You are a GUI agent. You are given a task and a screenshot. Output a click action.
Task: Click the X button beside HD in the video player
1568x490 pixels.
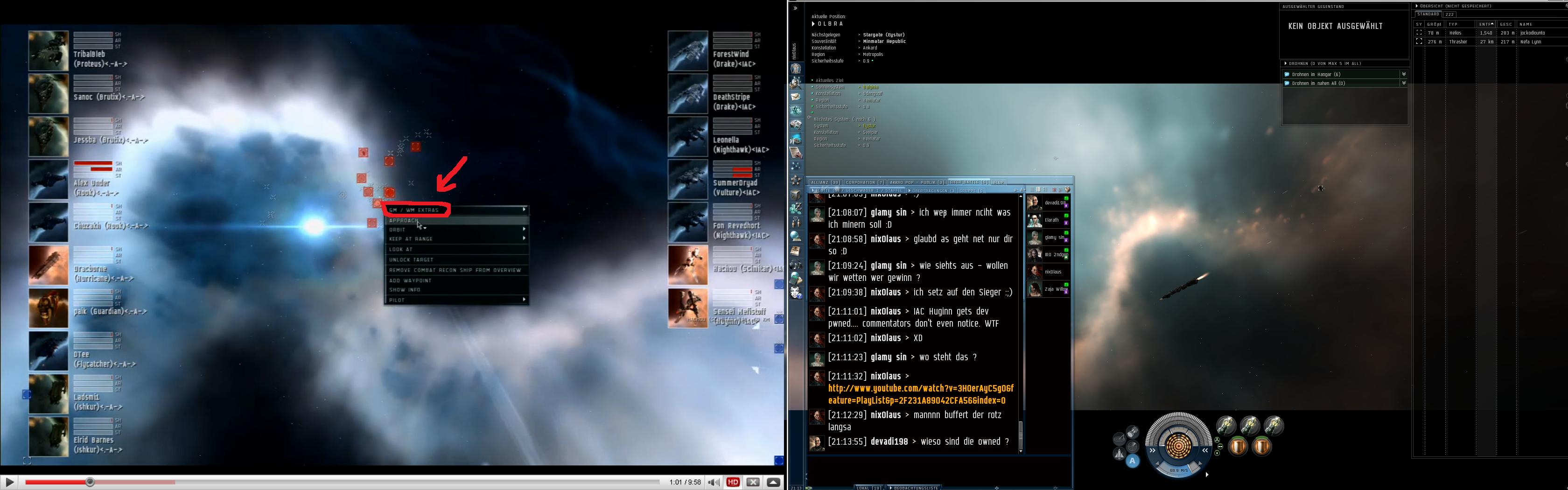point(753,482)
